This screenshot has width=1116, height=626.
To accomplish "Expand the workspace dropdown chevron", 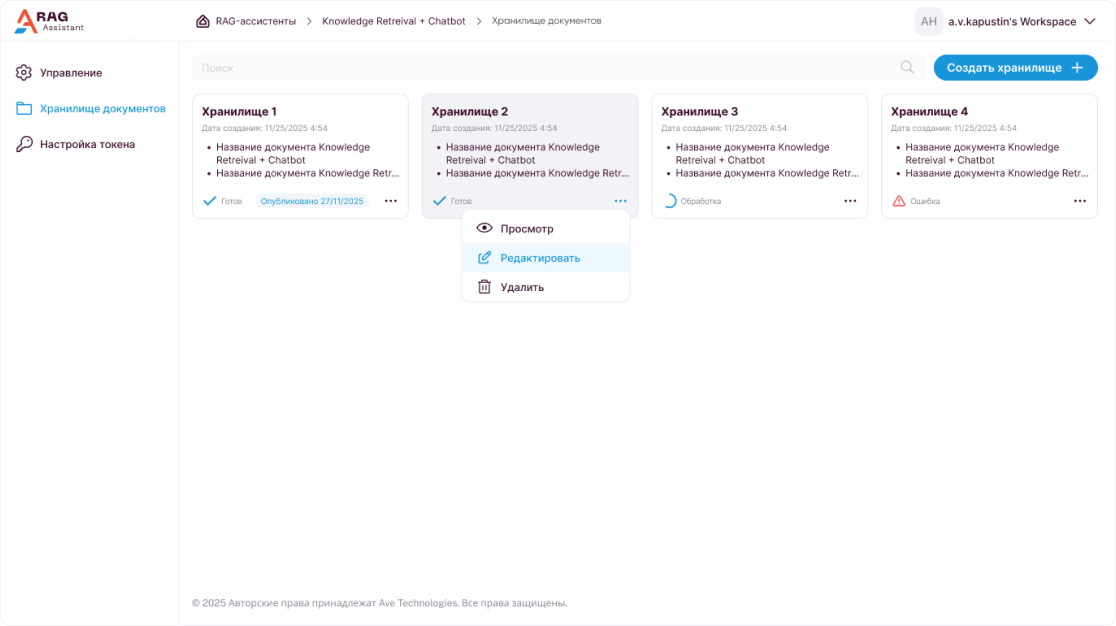I will pyautogui.click(x=1090, y=21).
